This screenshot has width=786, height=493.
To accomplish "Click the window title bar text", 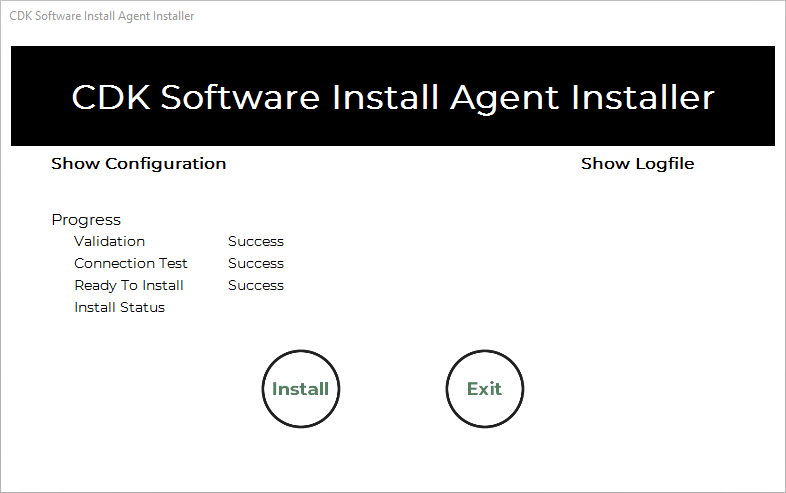I will click(x=102, y=16).
